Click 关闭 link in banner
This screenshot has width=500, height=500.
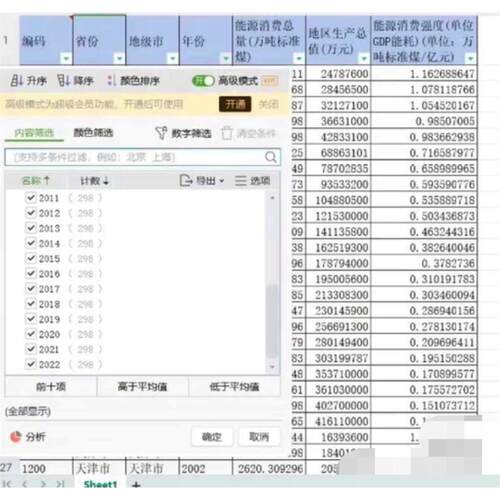coord(269,104)
